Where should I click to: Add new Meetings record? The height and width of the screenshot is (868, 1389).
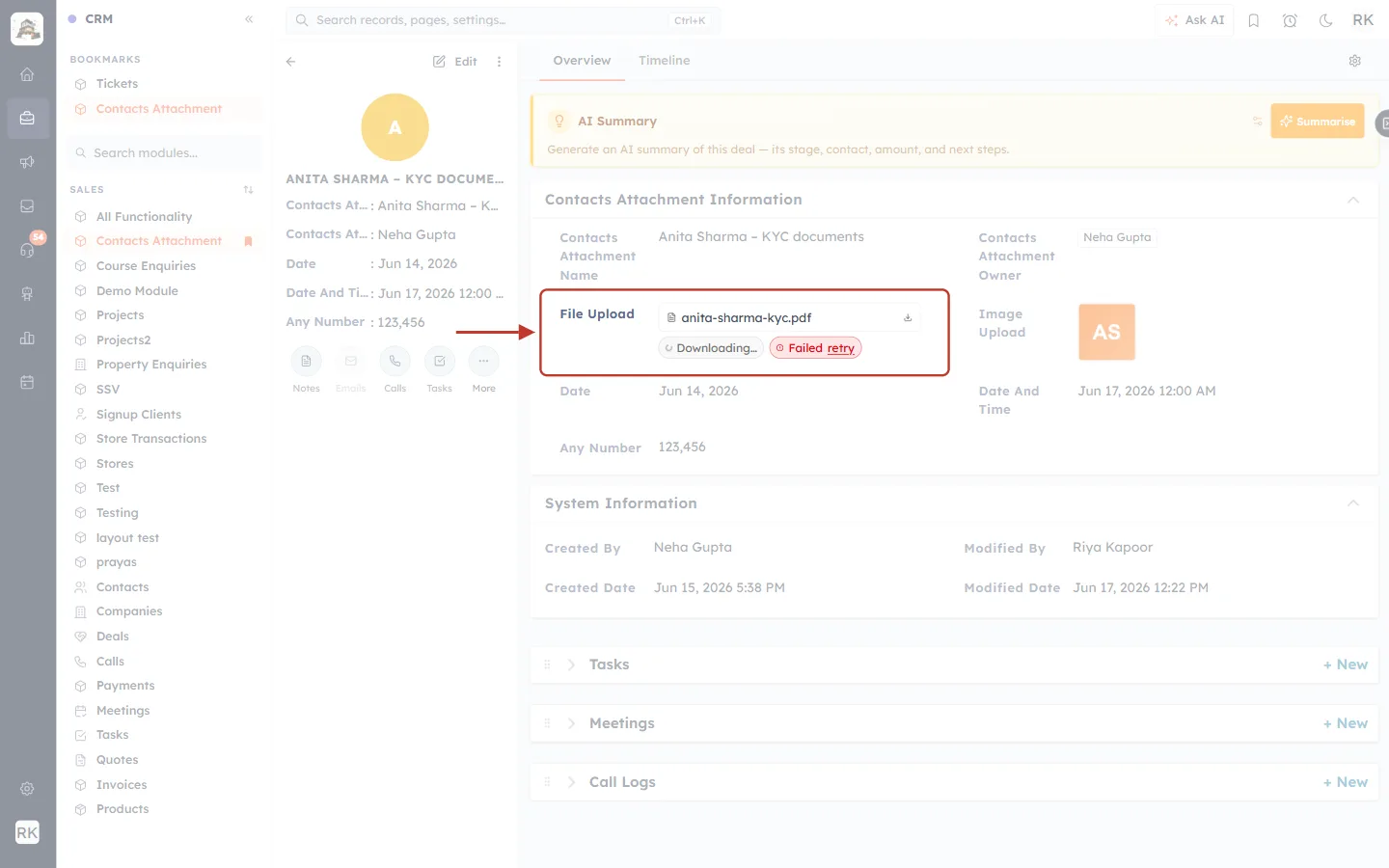click(1346, 723)
